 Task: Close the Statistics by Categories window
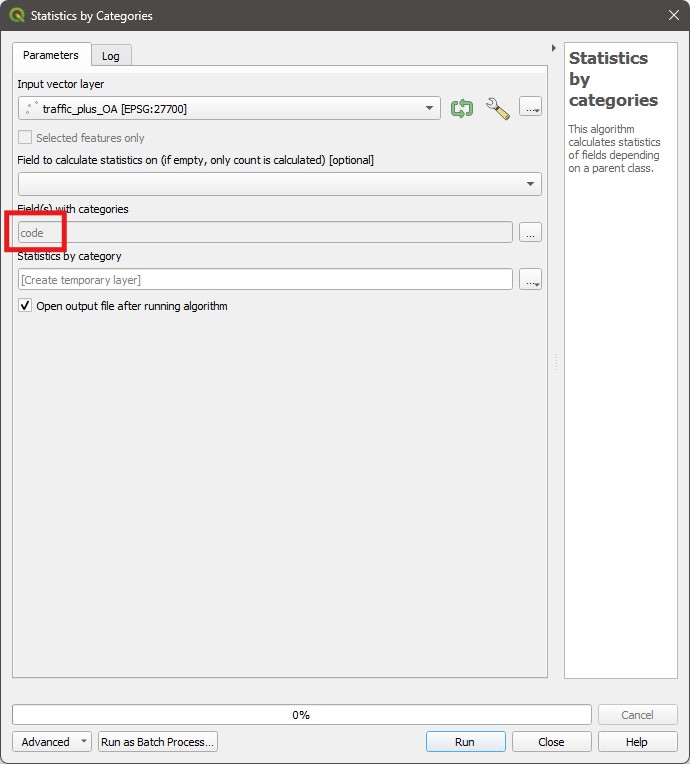(x=674, y=15)
